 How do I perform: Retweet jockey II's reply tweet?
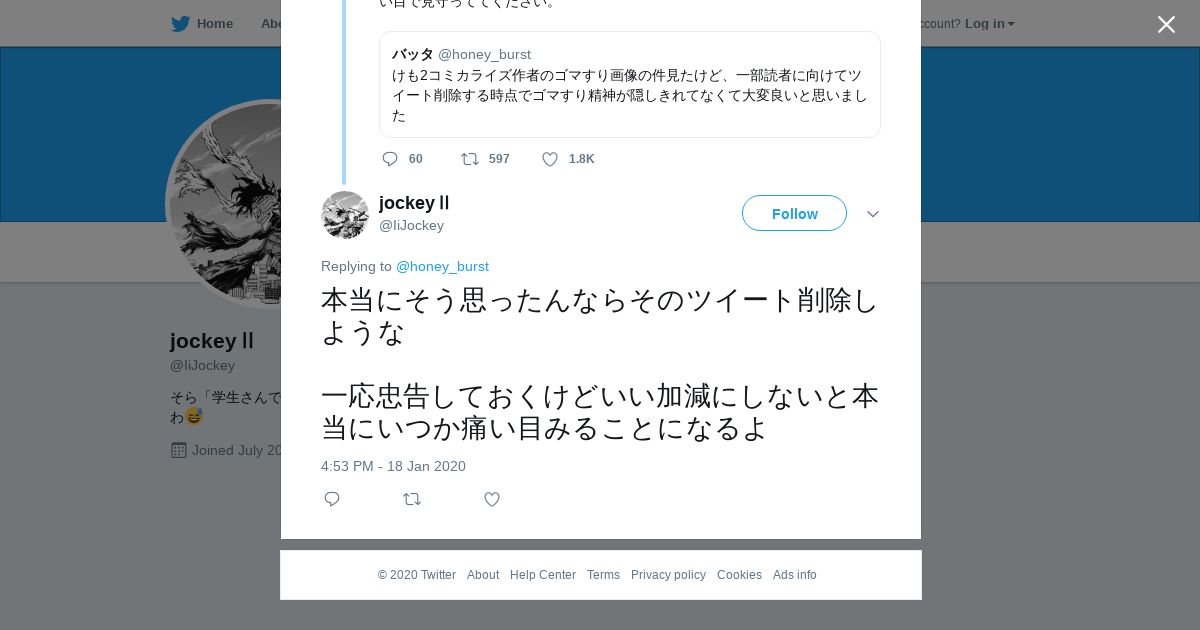click(412, 499)
